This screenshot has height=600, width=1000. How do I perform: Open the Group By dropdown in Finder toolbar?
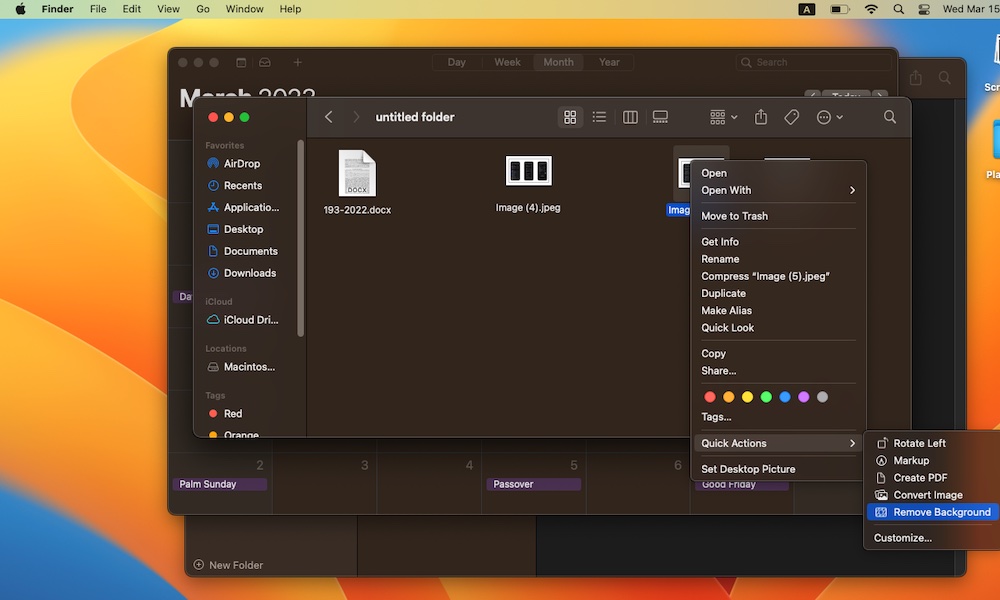723,117
